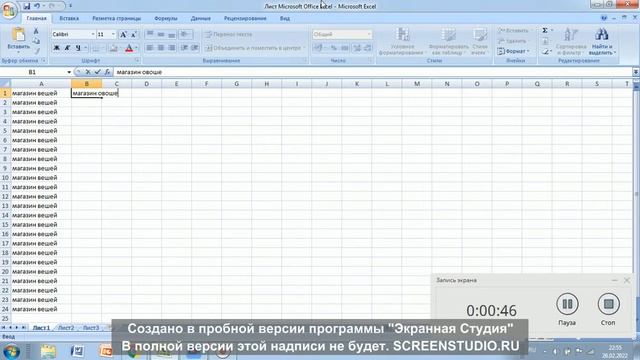
Task: Open the Общий number format dropdown
Action: click(x=369, y=34)
